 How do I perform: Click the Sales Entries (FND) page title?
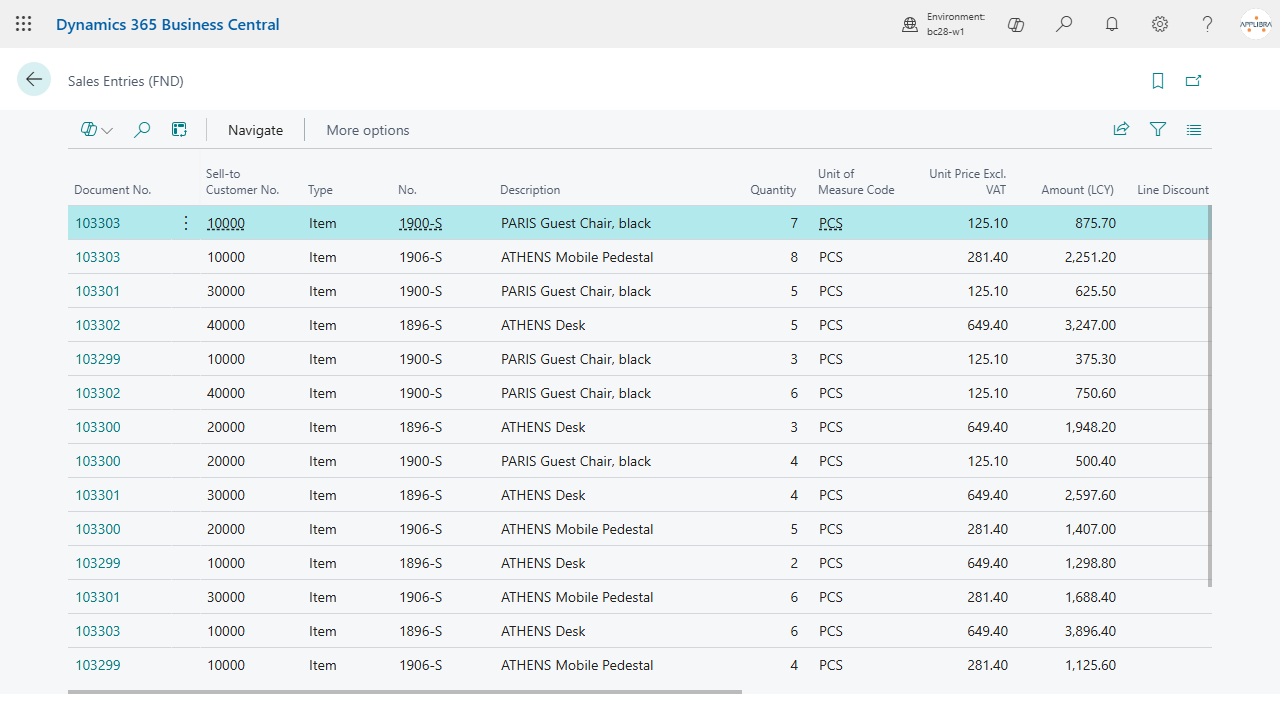coord(126,81)
